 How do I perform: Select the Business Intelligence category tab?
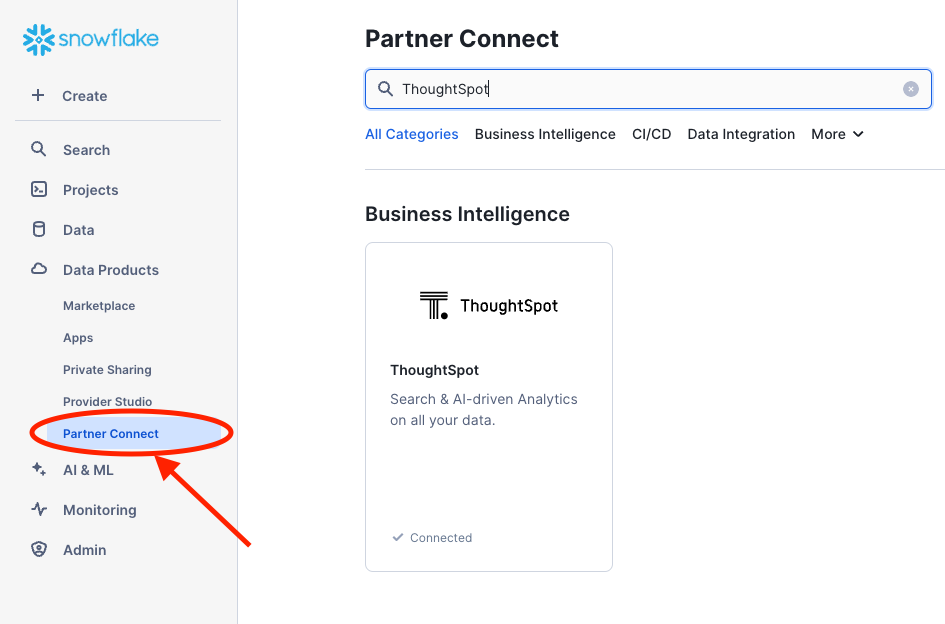[545, 134]
